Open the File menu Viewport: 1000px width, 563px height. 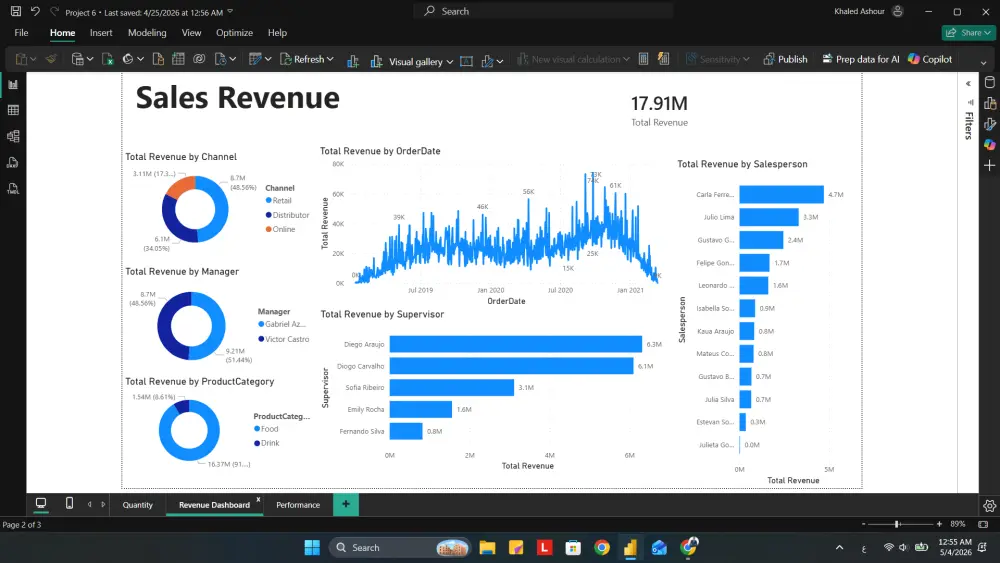[x=21, y=33]
